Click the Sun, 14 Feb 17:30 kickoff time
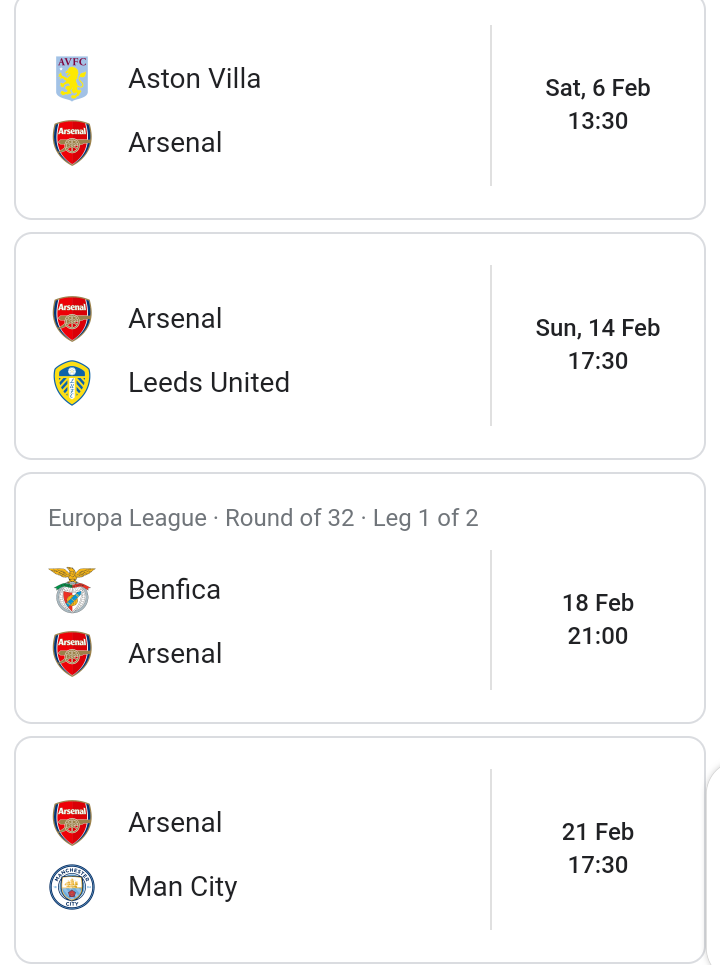This screenshot has width=720, height=965. 598,345
